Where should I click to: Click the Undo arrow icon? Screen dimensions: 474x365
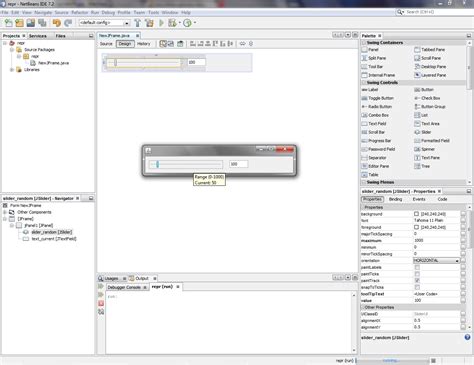[57, 23]
